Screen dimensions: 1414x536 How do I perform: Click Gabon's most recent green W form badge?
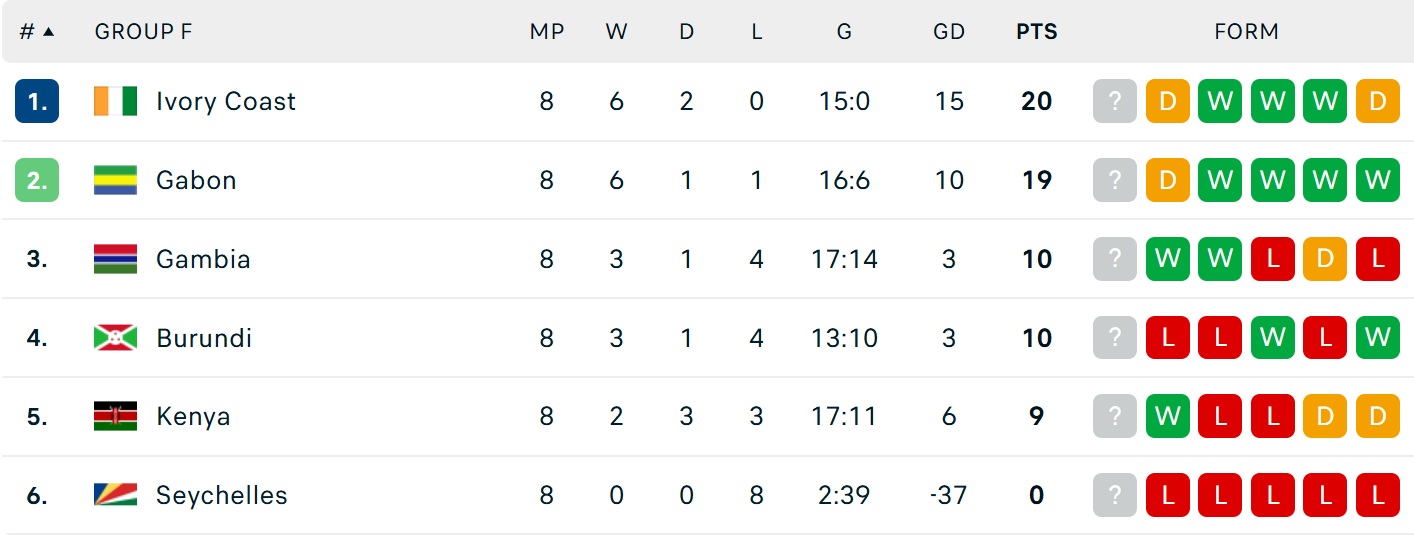tap(1220, 180)
